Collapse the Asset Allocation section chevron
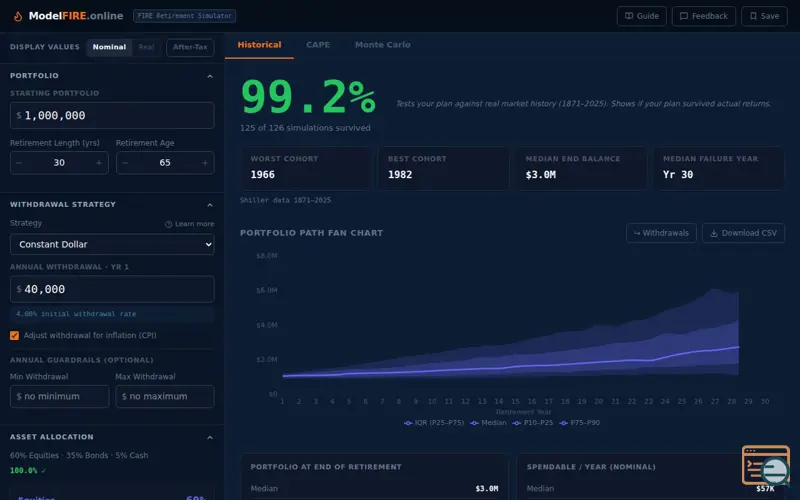The height and width of the screenshot is (500, 800). tap(210, 437)
